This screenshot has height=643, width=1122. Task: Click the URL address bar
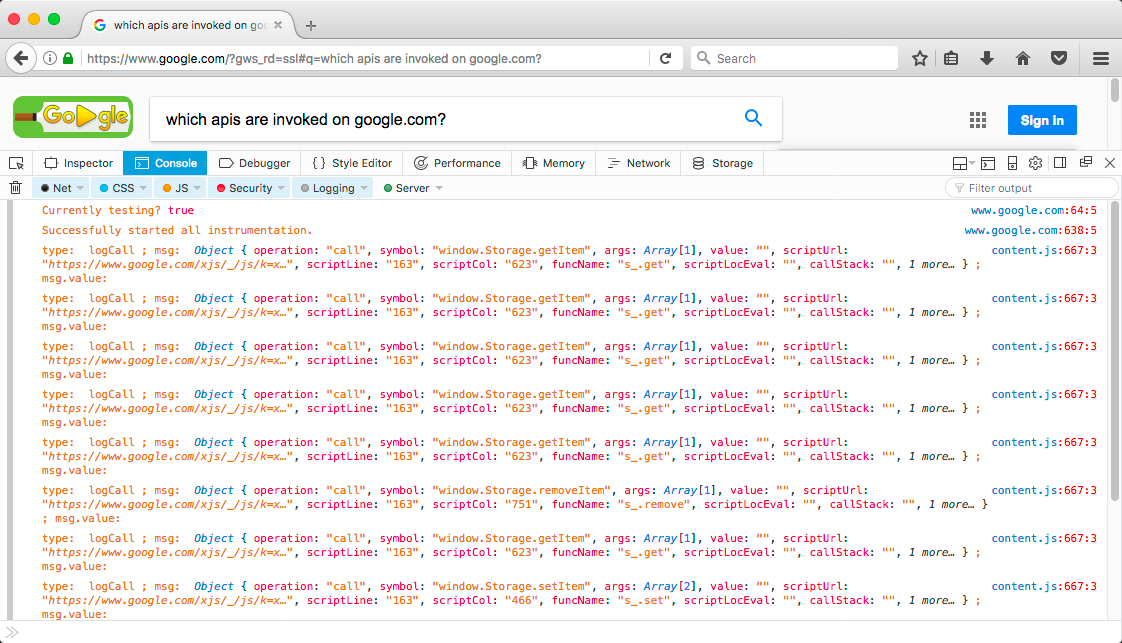[x=366, y=59]
